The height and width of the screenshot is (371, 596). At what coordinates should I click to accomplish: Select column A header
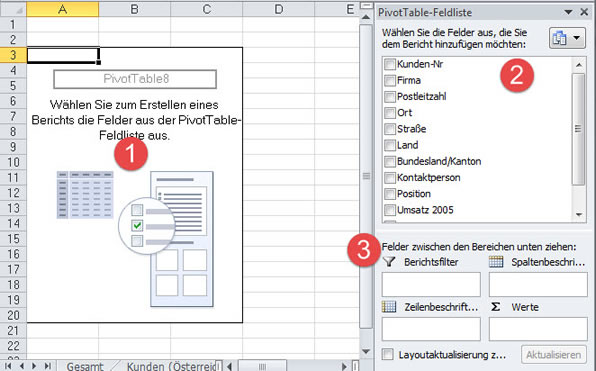tap(63, 9)
